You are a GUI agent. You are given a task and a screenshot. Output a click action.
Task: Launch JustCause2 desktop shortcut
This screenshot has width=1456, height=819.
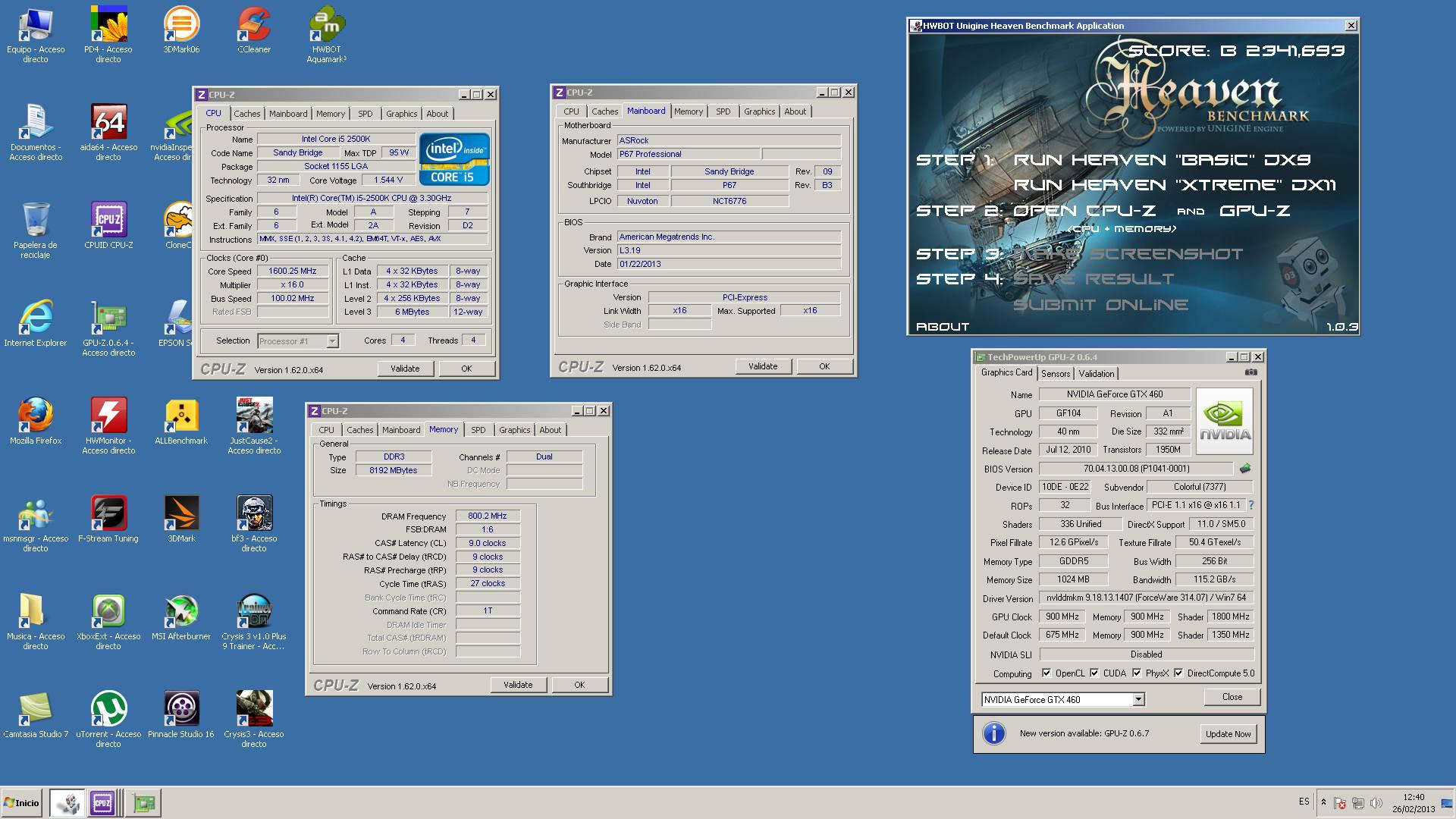(x=254, y=425)
